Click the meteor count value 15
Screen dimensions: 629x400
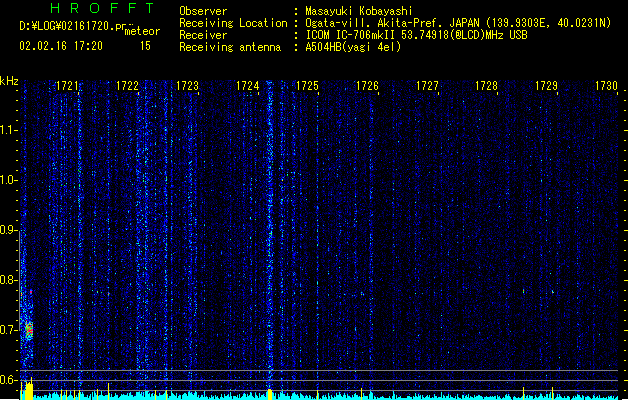coord(145,46)
